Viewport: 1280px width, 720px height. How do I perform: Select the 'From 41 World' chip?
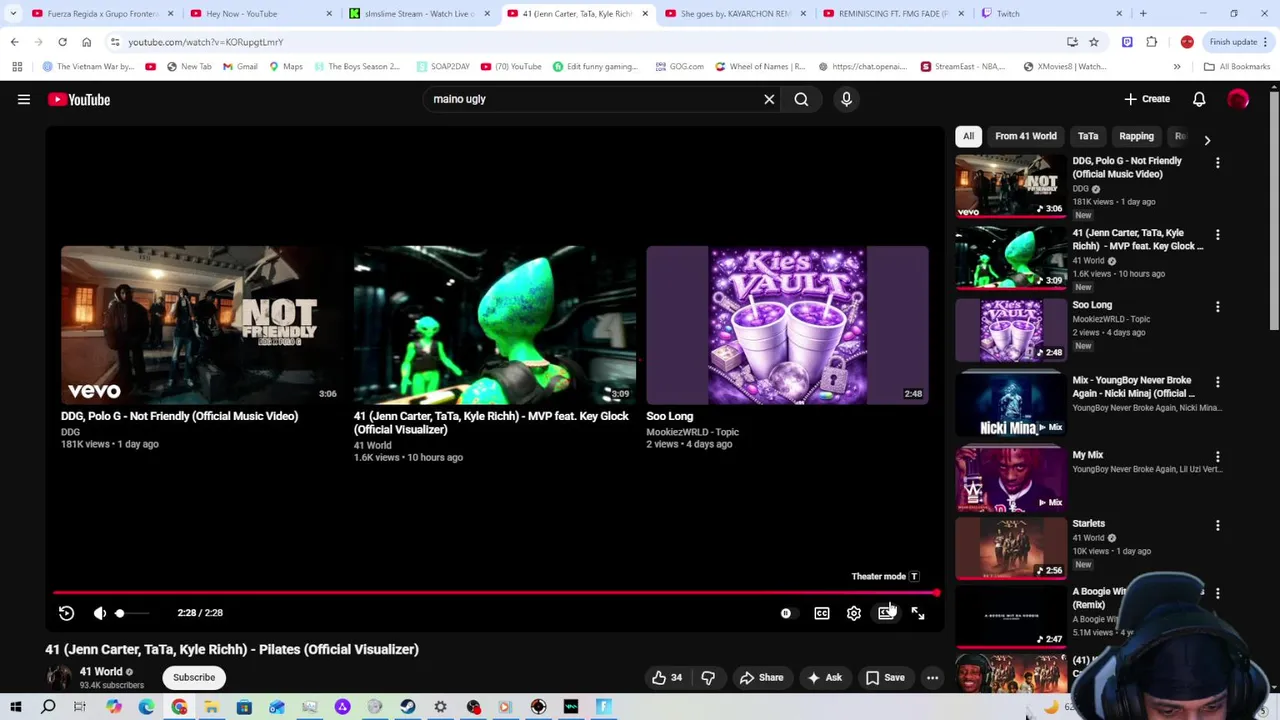[x=1025, y=136]
